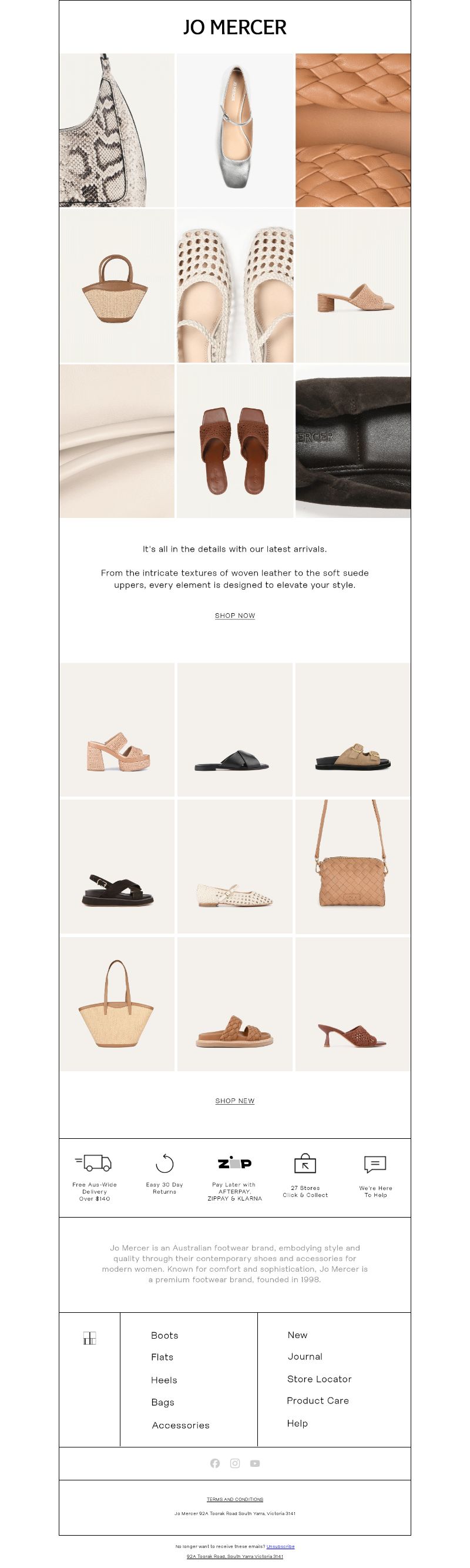Open the Boots footer menu item

coord(164,1335)
